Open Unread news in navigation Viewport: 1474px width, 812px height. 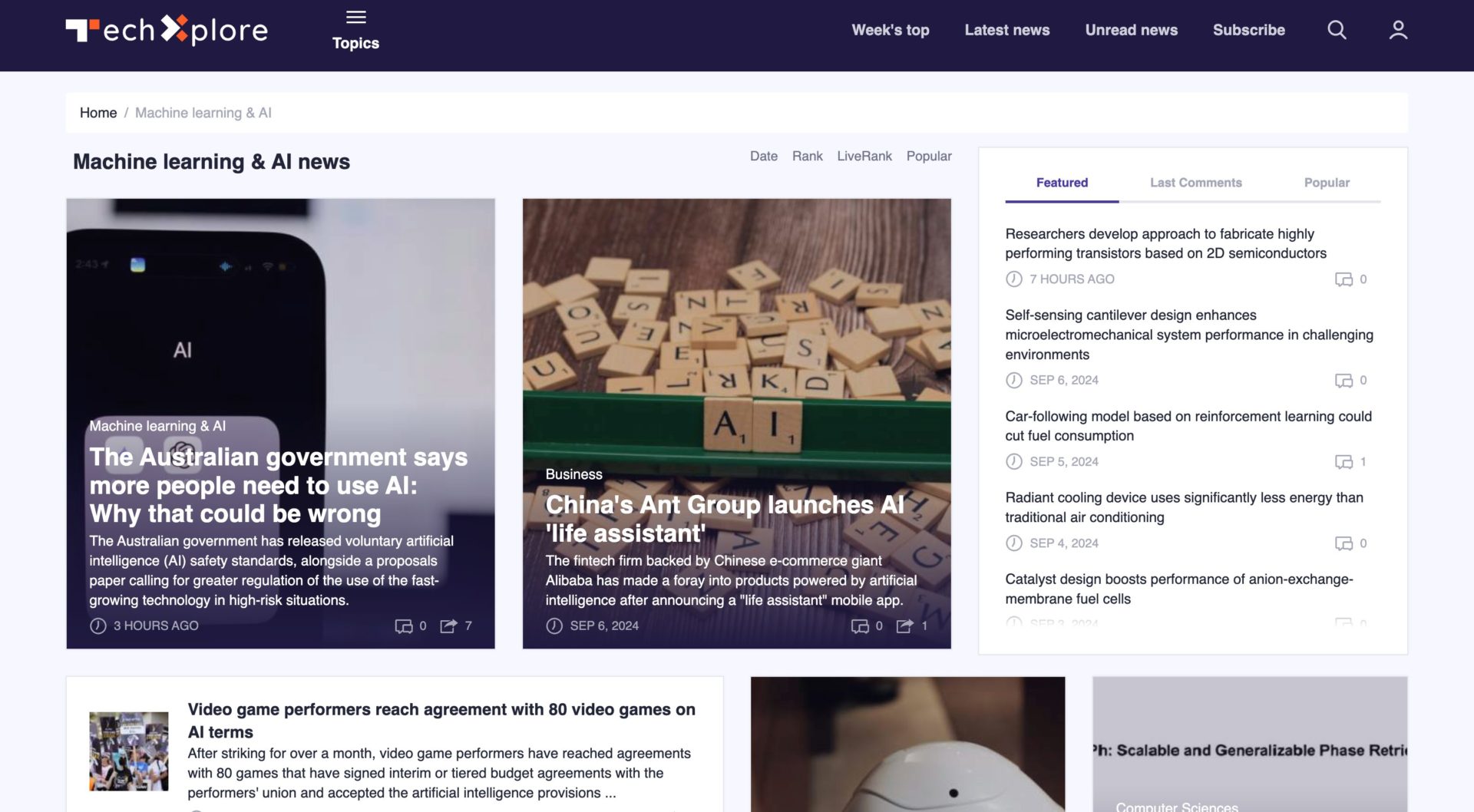(1132, 30)
